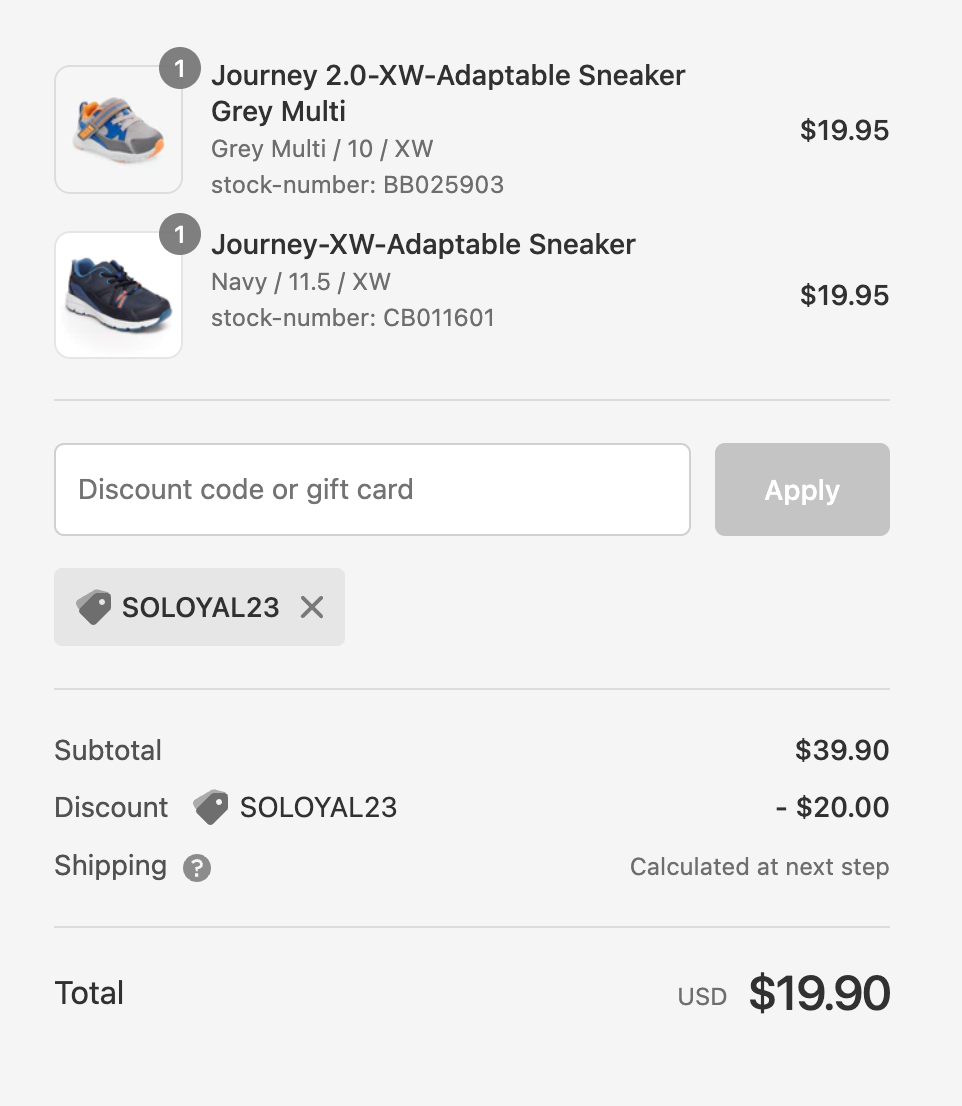Screen dimensions: 962x1106
Task: Click the - $20.00 discount amount
Action: [832, 807]
